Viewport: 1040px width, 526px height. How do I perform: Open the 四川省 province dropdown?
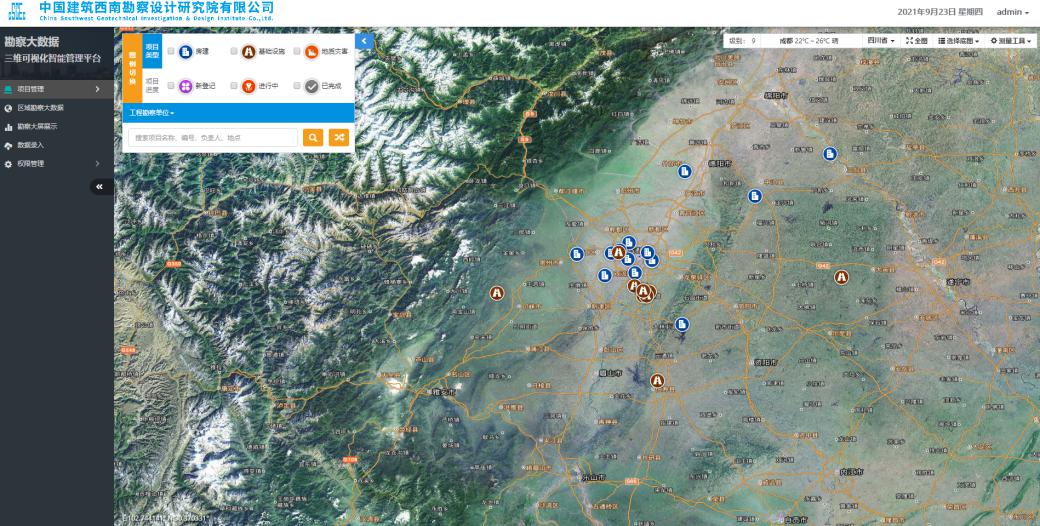[880, 41]
